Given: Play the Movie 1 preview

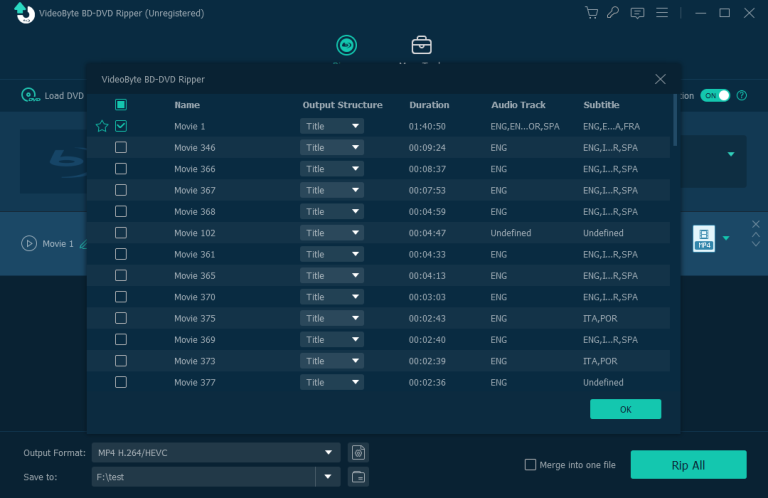Looking at the screenshot, I should click(x=29, y=243).
